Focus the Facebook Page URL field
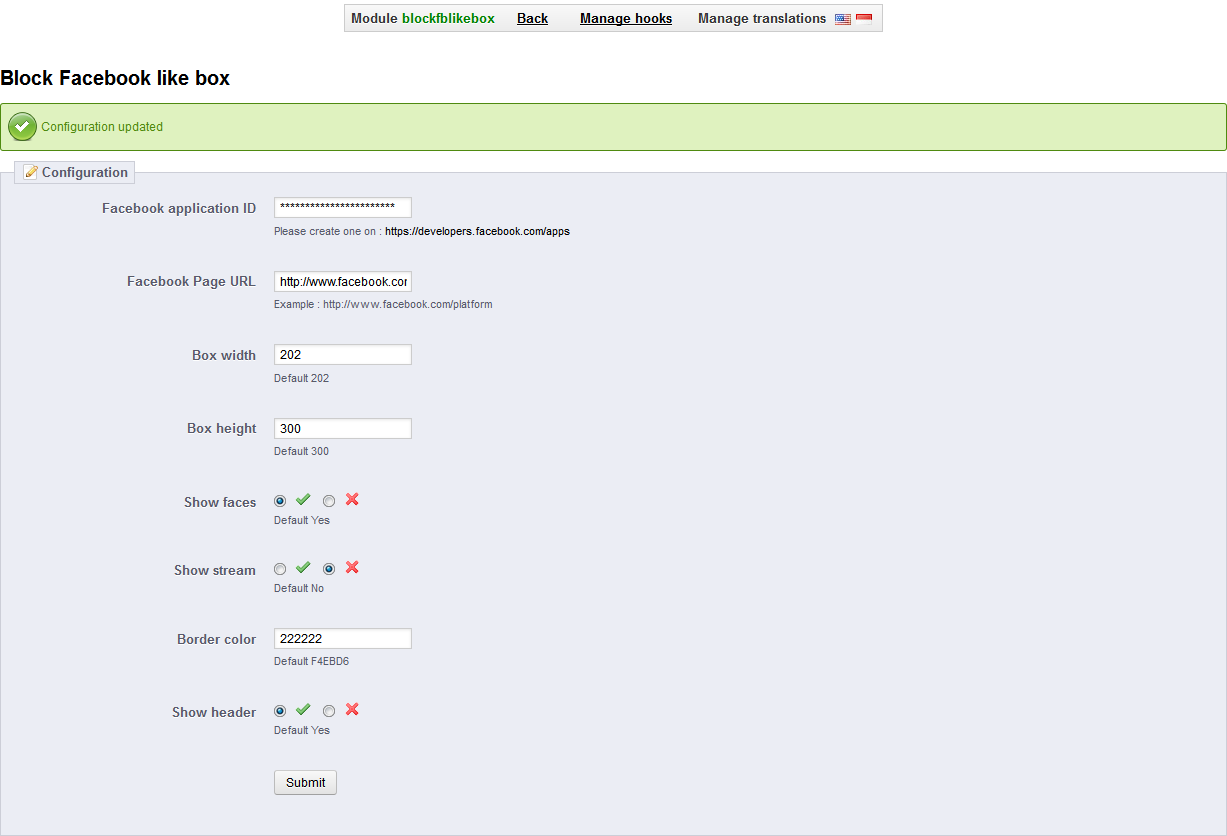The image size is (1227, 836). pyautogui.click(x=343, y=282)
